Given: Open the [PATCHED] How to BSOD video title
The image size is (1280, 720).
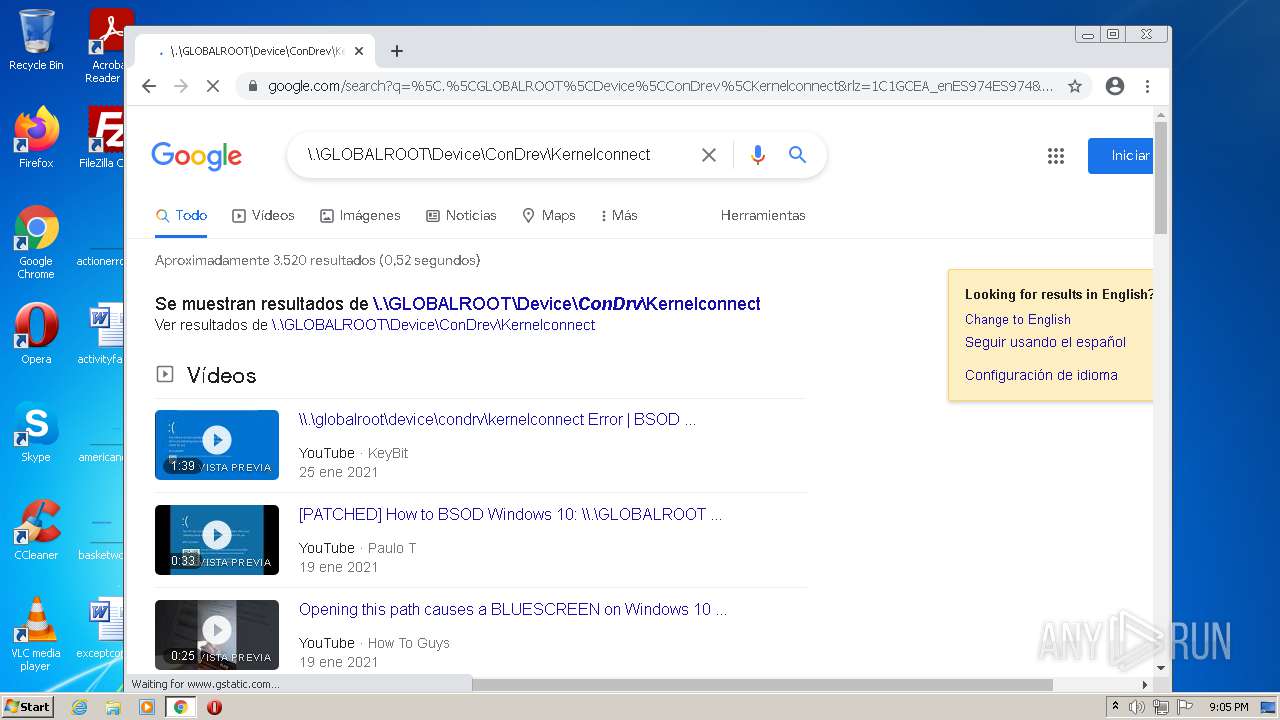Looking at the screenshot, I should (x=510, y=514).
